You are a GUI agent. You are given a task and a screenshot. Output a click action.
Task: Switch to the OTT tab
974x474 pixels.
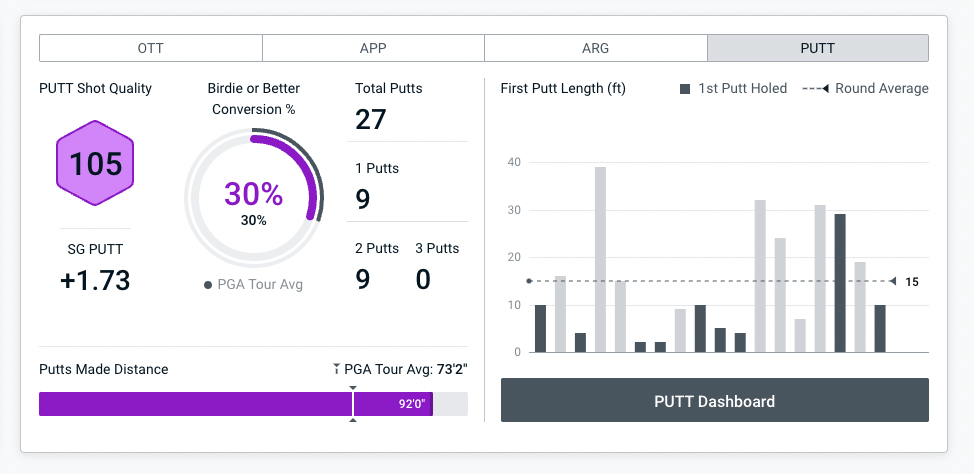tap(151, 48)
